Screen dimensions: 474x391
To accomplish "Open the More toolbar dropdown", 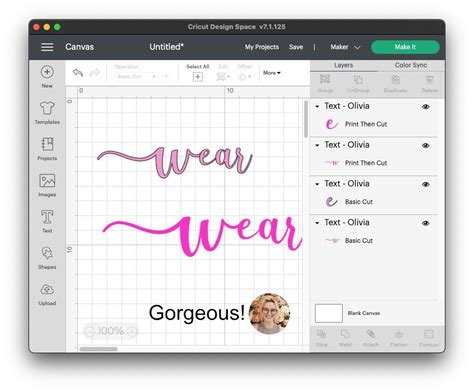I will 272,73.
